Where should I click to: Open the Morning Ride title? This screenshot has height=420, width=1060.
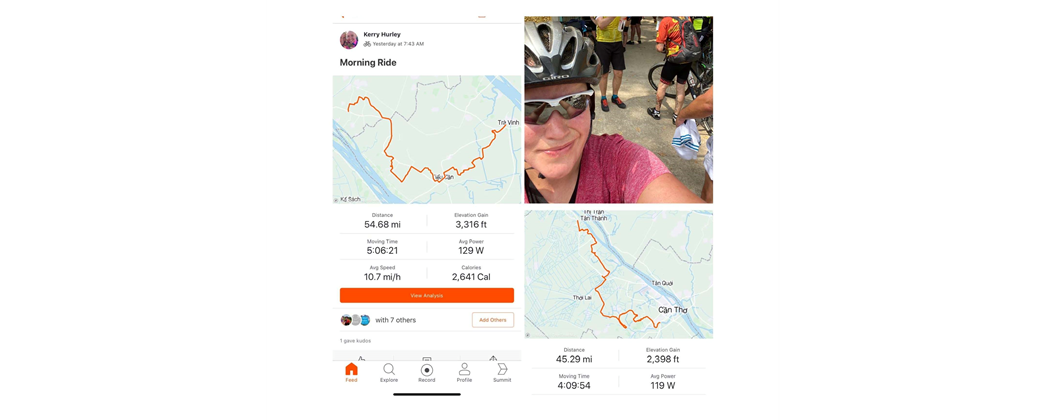pos(368,63)
